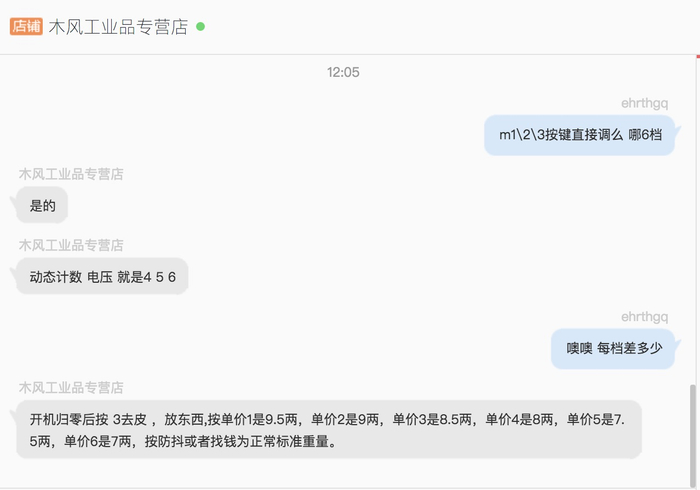
Task: Click the orange 店铺 shop badge icon
Action: pos(26,26)
